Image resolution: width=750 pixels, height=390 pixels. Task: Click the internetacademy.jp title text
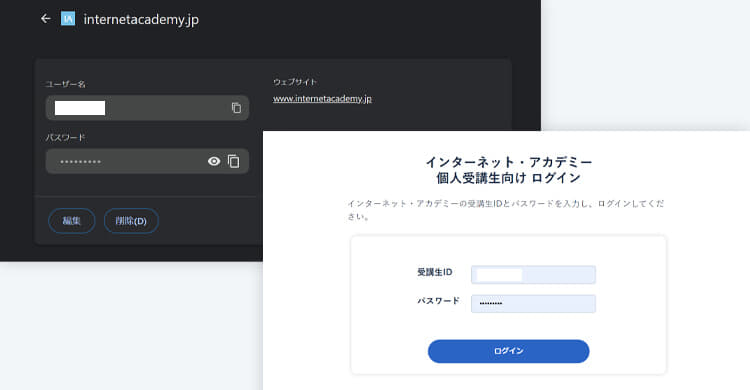pos(141,20)
